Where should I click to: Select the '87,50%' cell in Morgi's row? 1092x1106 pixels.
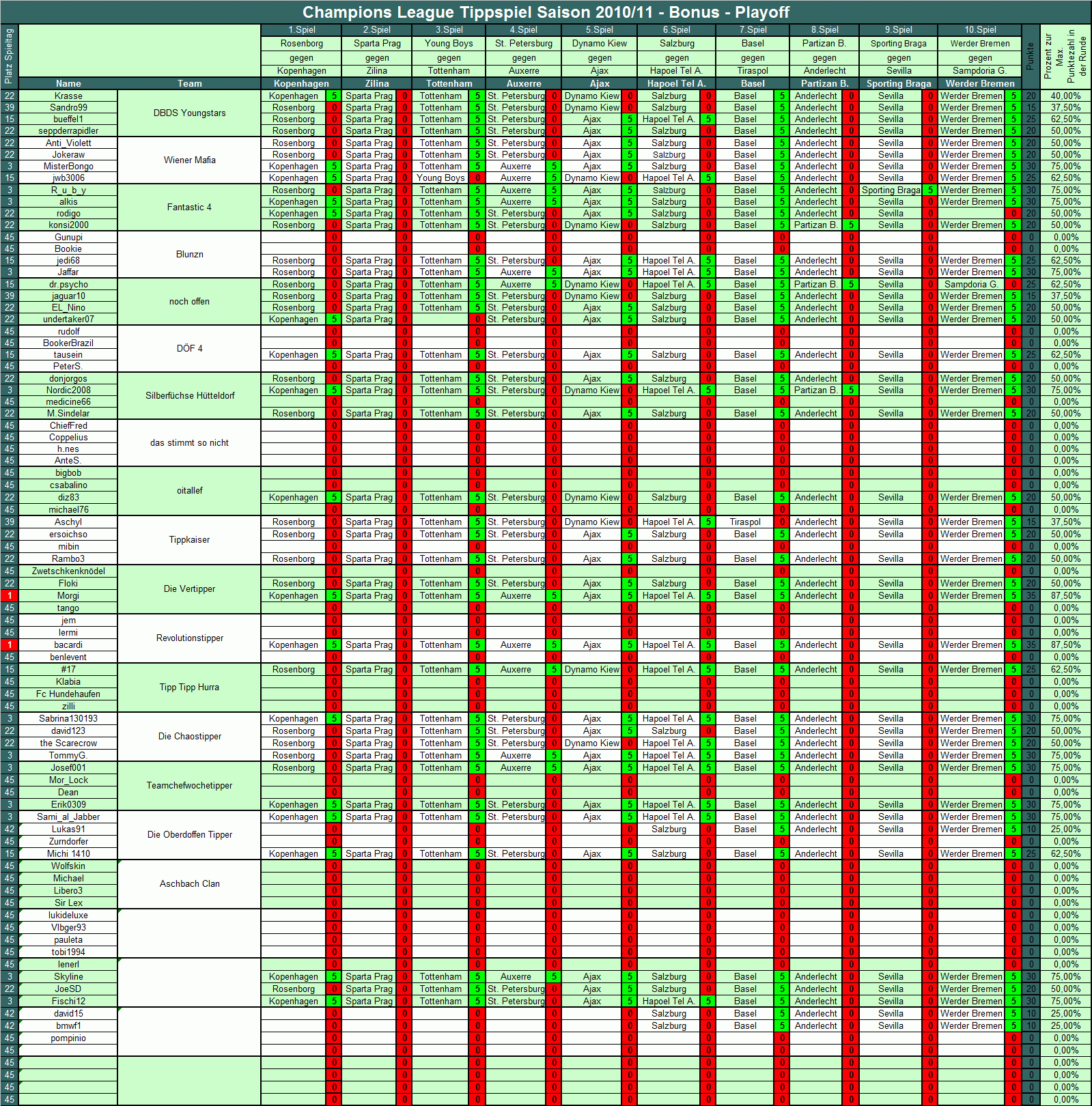click(1065, 596)
